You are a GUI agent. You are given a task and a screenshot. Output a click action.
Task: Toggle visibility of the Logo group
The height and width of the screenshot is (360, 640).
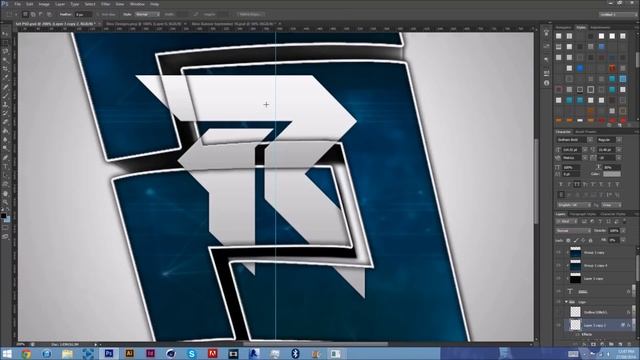(x=559, y=302)
